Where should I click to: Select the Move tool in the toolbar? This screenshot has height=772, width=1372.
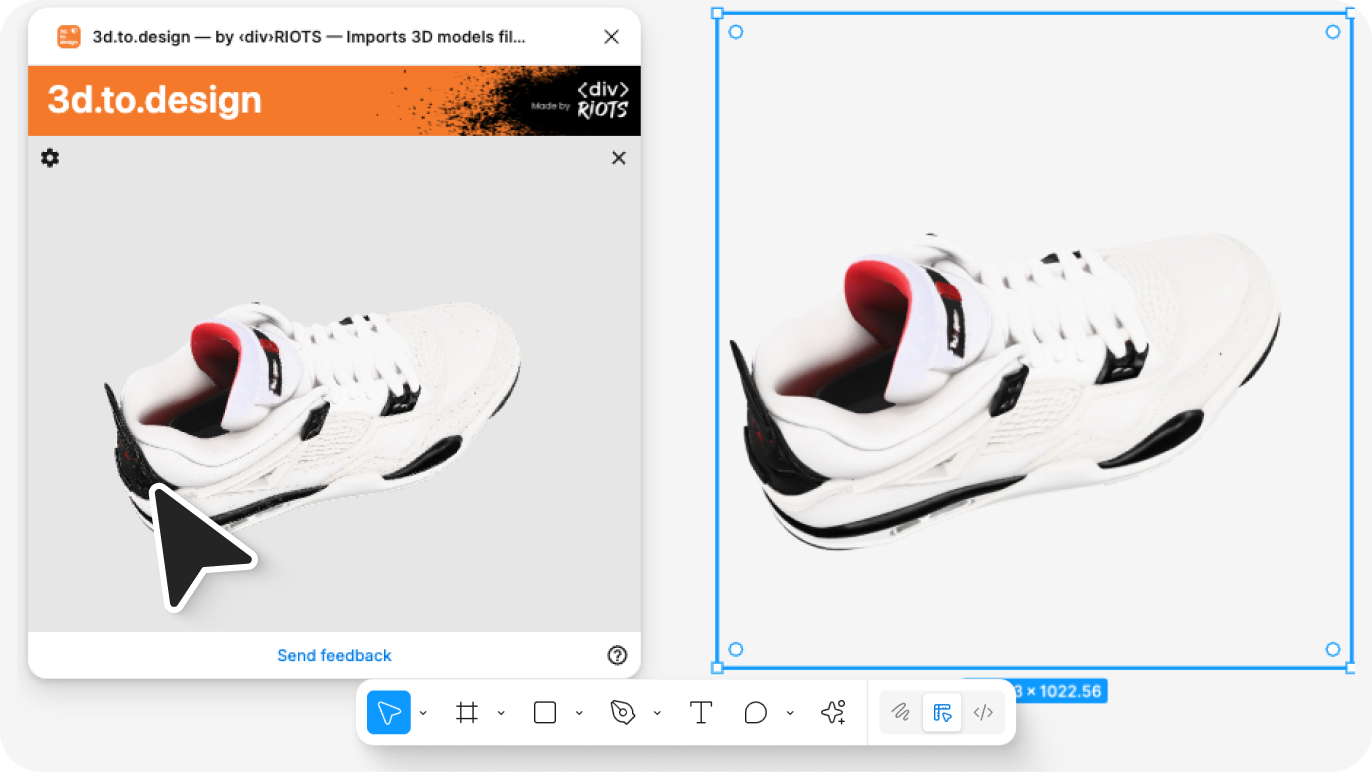click(389, 713)
